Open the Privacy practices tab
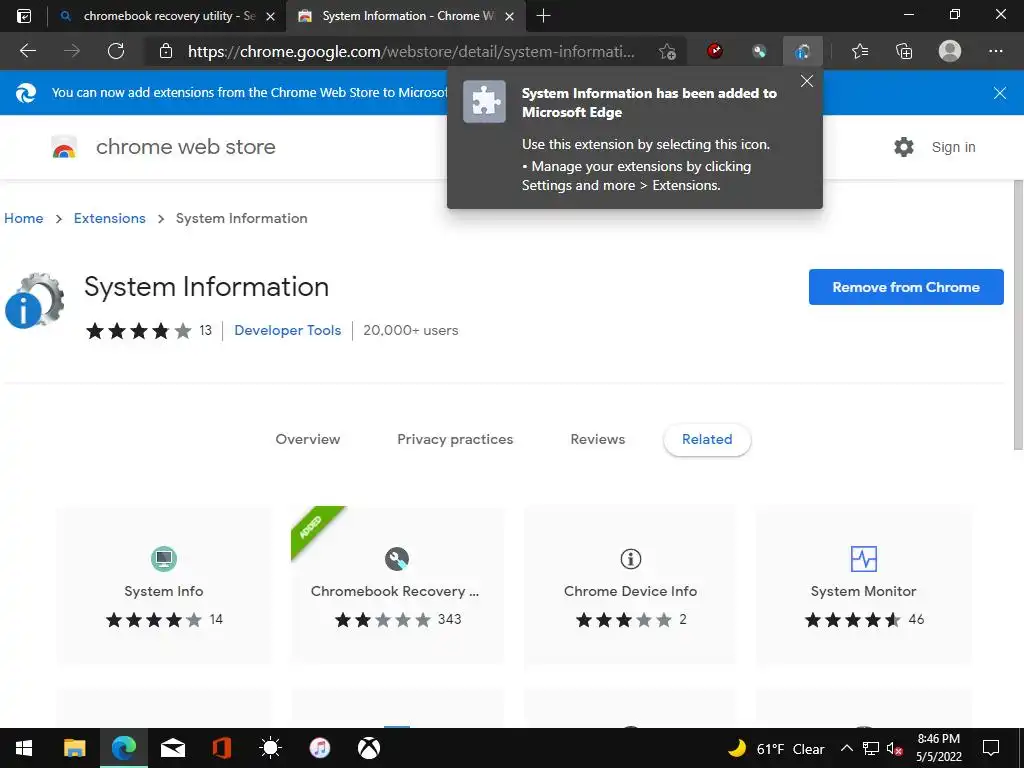The width and height of the screenshot is (1024, 768). pyautogui.click(x=455, y=440)
